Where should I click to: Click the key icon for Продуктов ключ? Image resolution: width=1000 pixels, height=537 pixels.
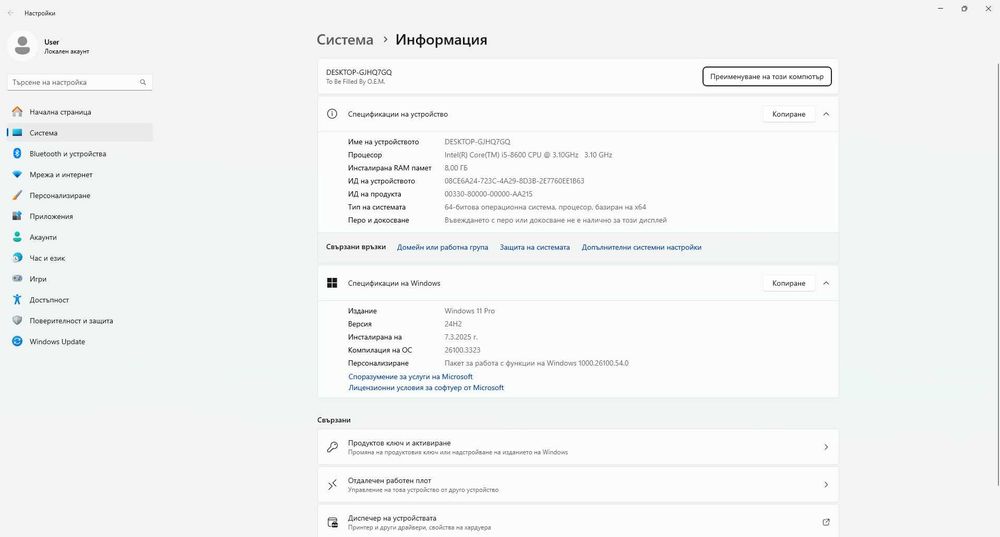coord(332,447)
